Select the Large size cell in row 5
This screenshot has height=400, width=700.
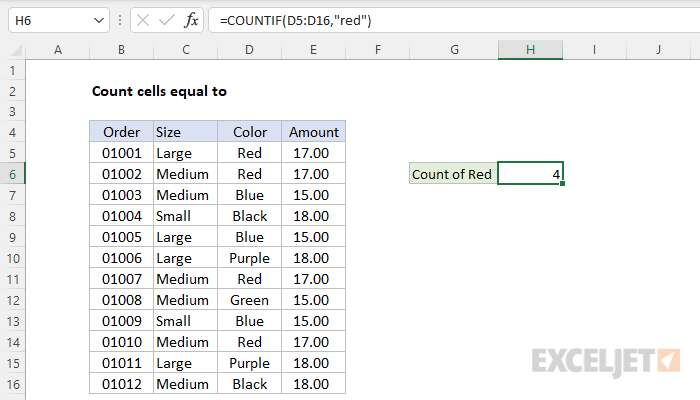pyautogui.click(x=186, y=153)
